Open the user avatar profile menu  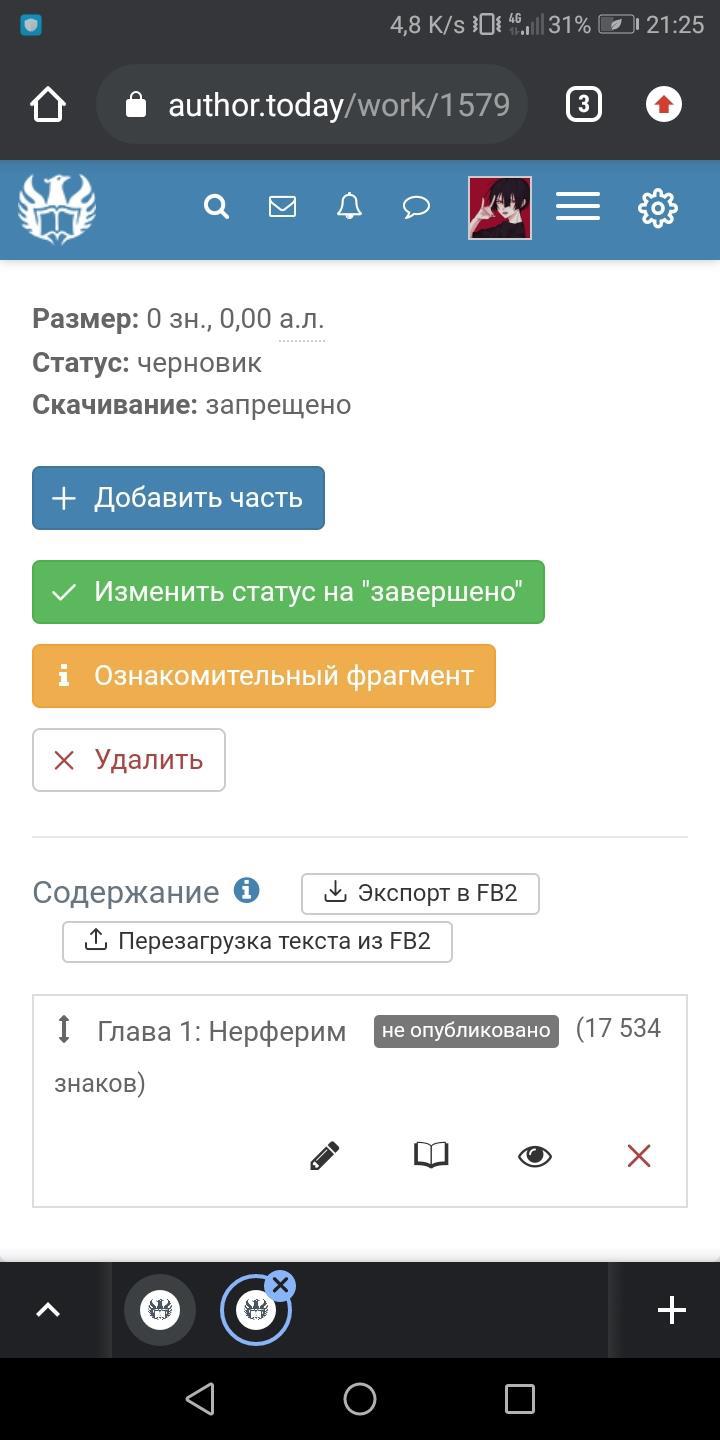pyautogui.click(x=500, y=208)
